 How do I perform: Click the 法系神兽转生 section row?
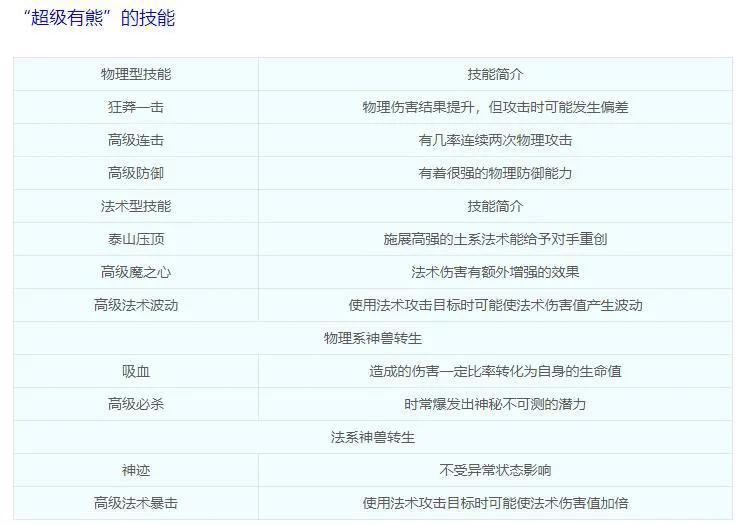click(x=373, y=437)
